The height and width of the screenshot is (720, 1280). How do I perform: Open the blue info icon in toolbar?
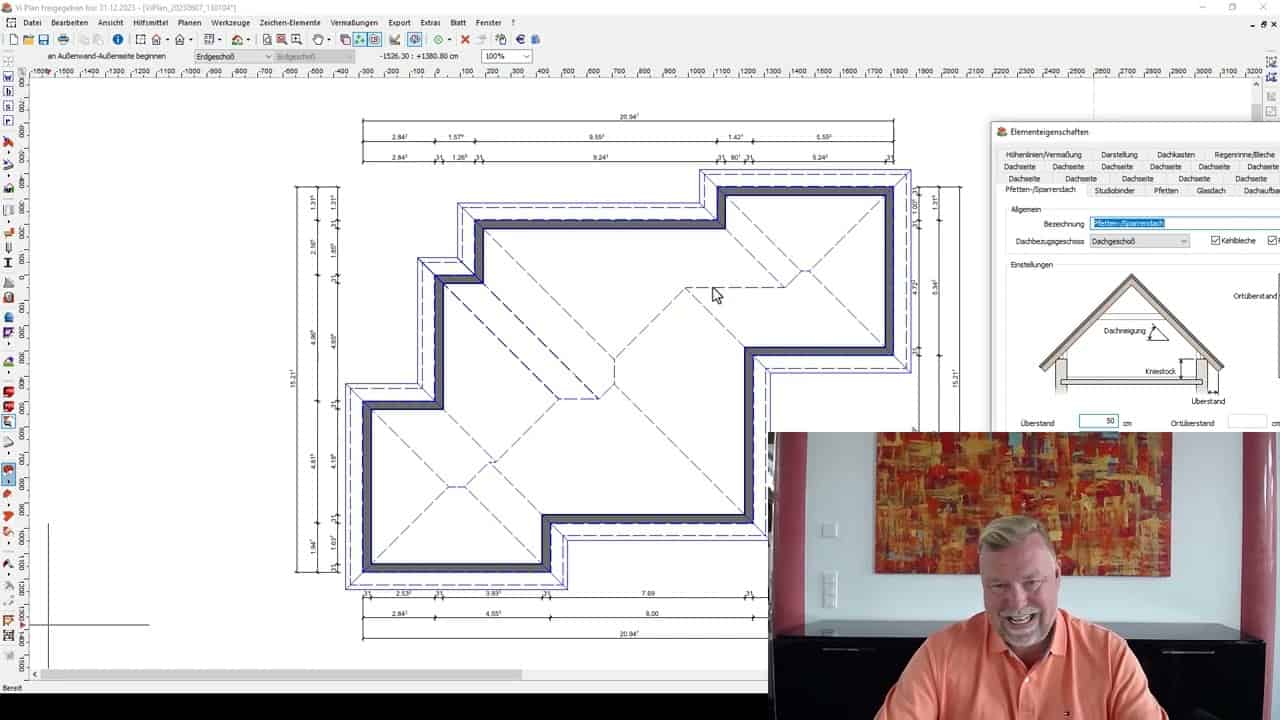[x=117, y=40]
